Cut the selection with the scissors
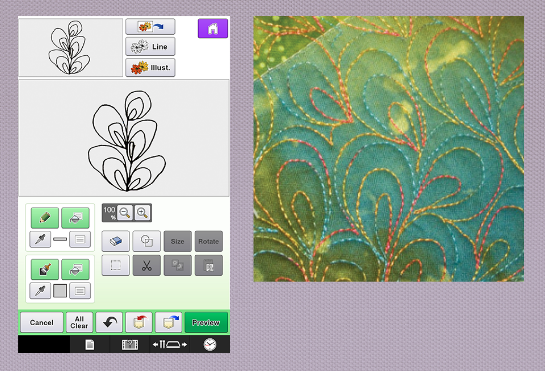The height and width of the screenshot is (371, 545). point(146,265)
